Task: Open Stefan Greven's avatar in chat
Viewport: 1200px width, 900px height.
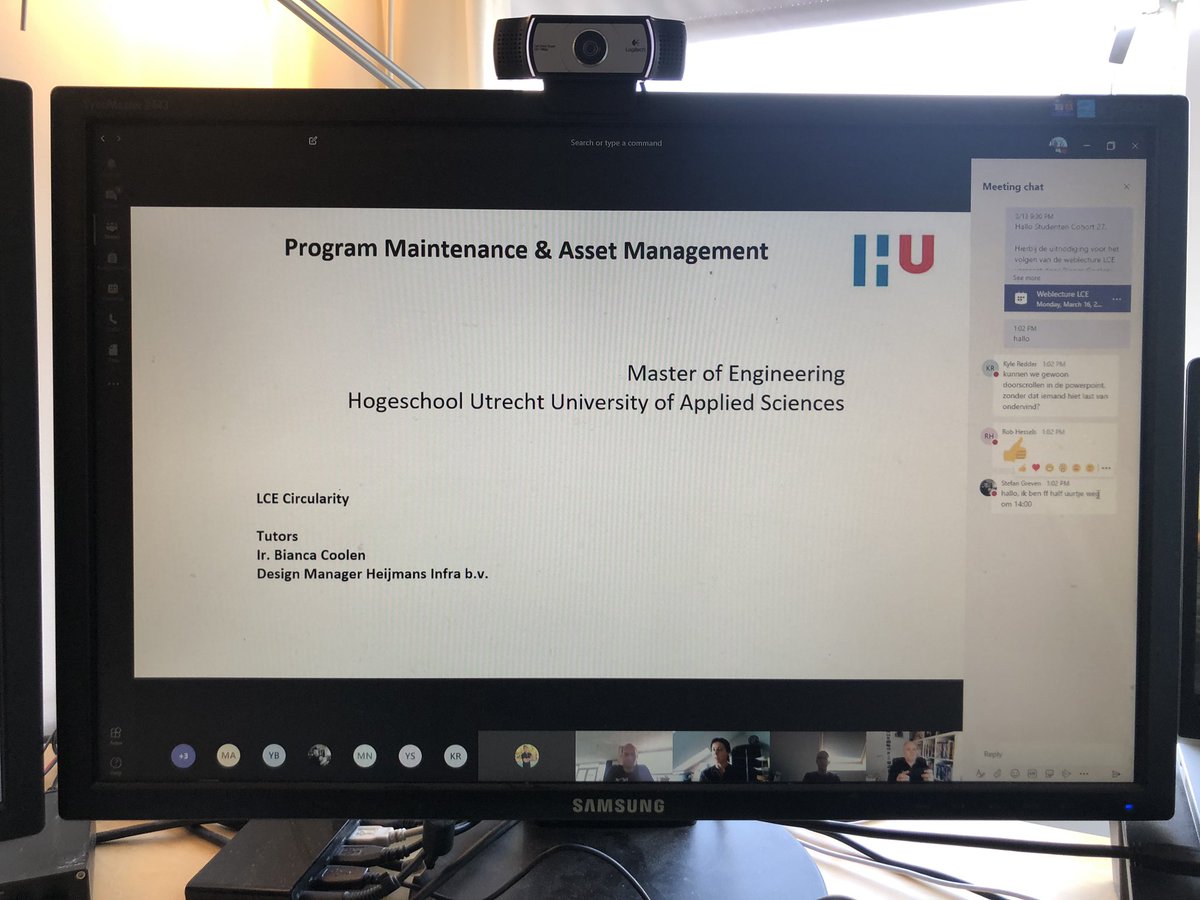Action: (988, 487)
